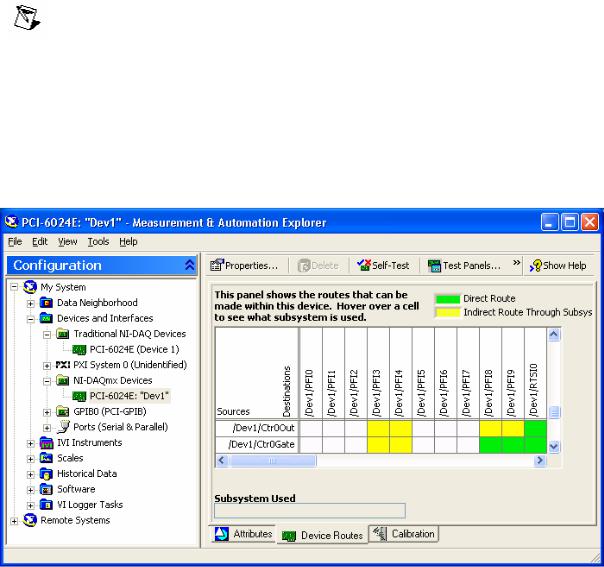The height and width of the screenshot is (567, 604).
Task: Click the Ports (Serial & Parallel) icon
Action: pyautogui.click(x=63, y=427)
